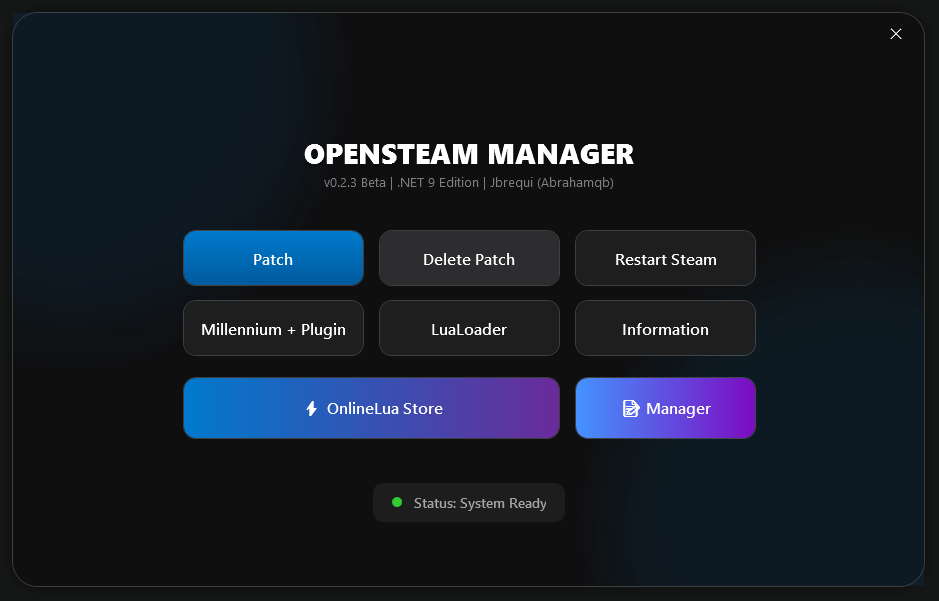Select Delete Patch

click(469, 258)
